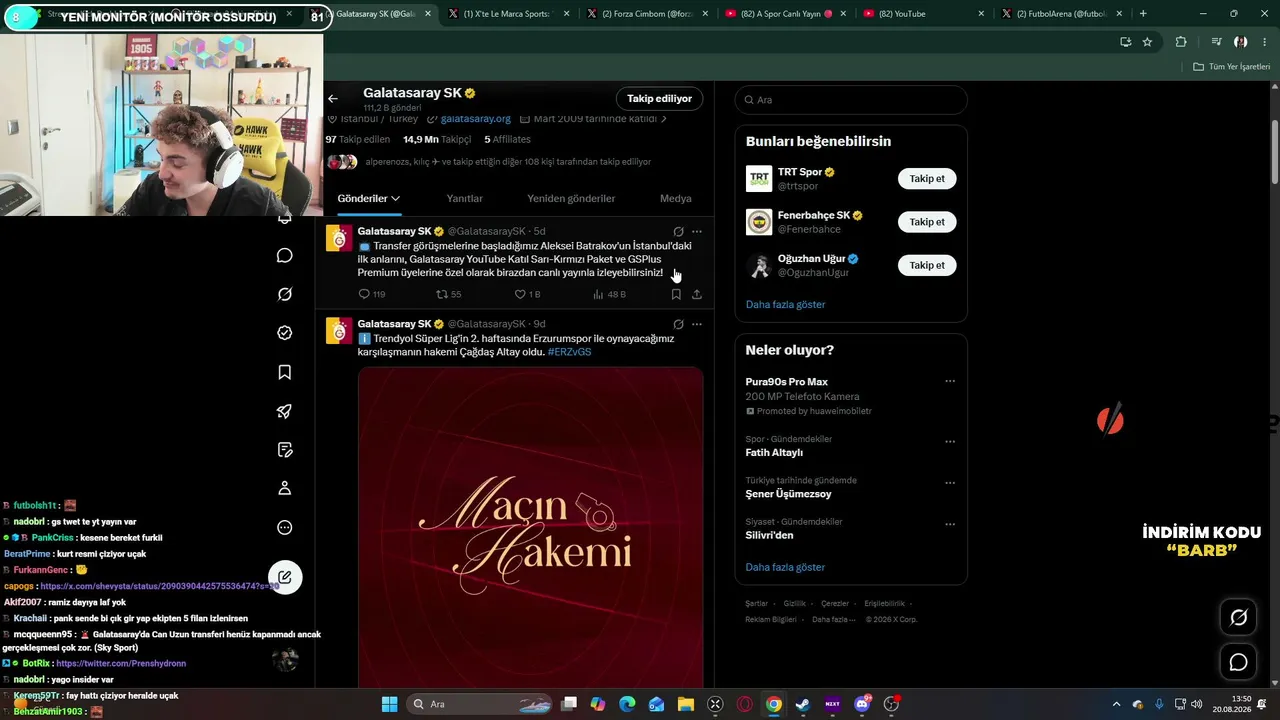1280x720 pixels.
Task: Show more trends under Neler oluyor
Action: [785, 567]
